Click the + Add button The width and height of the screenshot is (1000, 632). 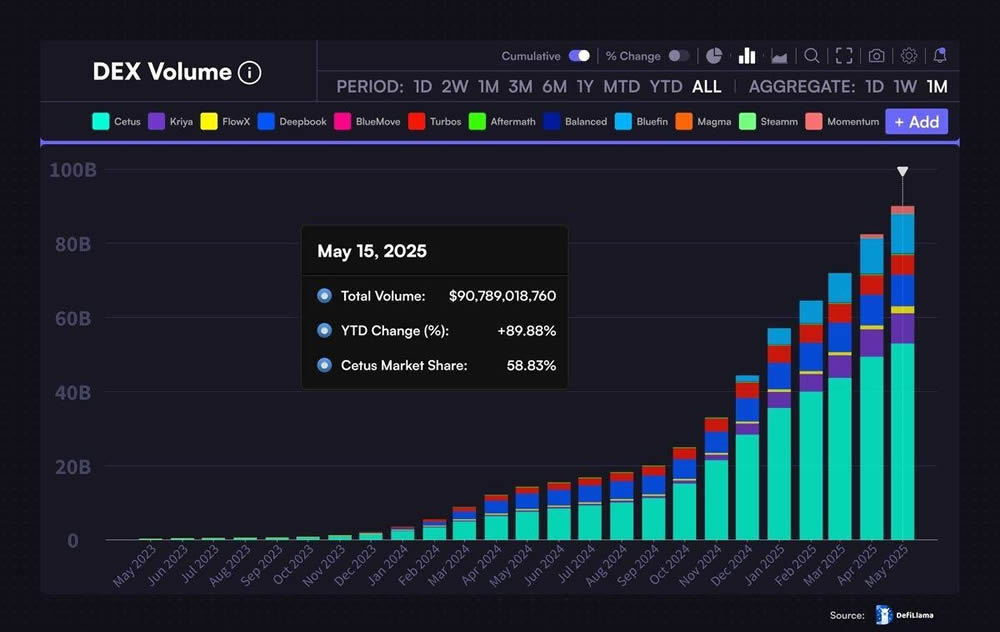click(x=916, y=122)
